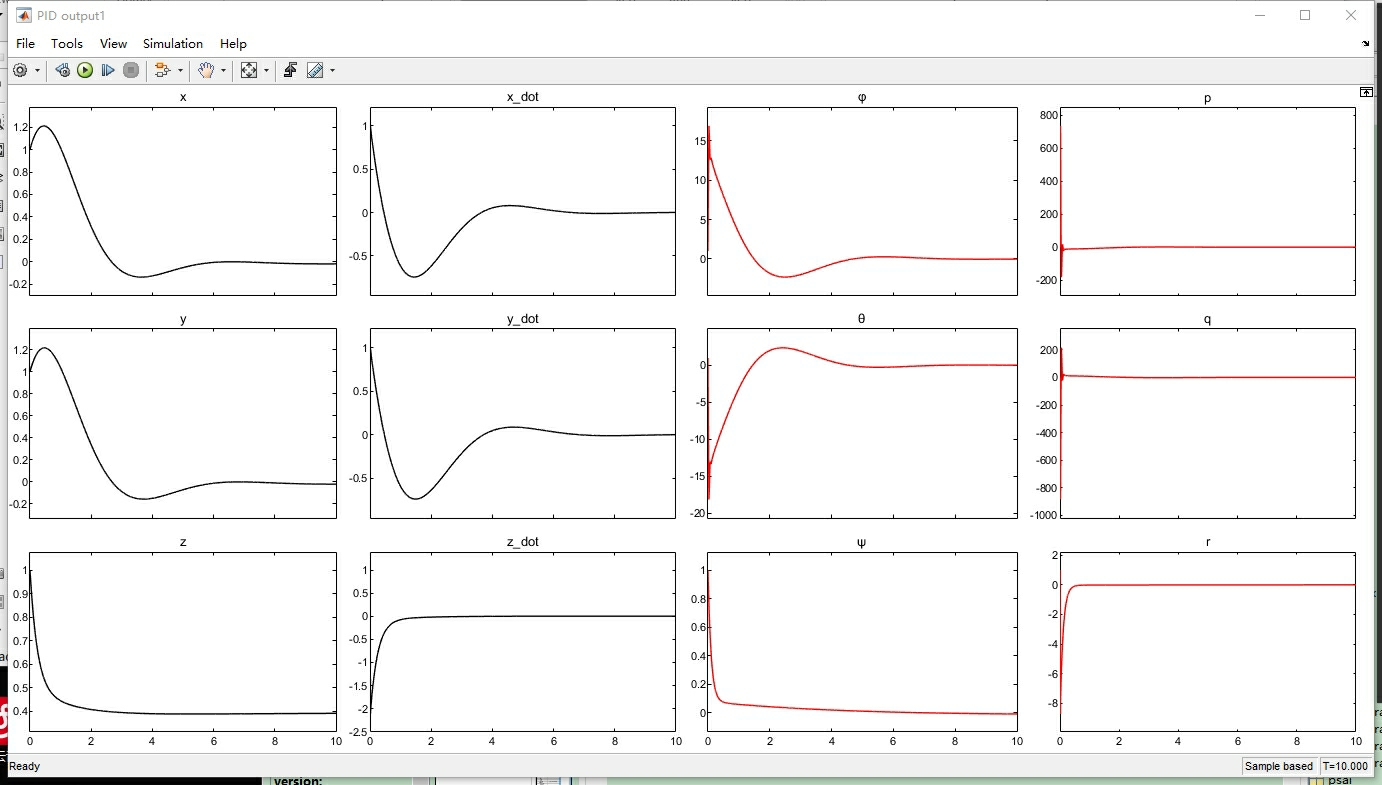The image size is (1382, 785).
Task: Click the Sample based status field
Action: click(x=1278, y=765)
